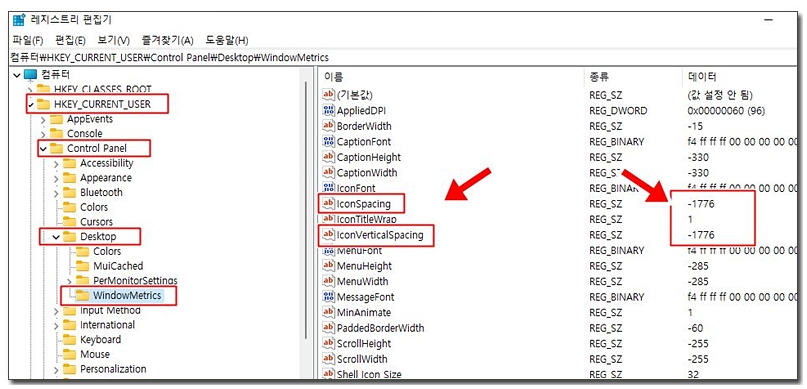This screenshot has width=807, height=389.
Task: Select the ScrollWidth value name
Action: click(362, 359)
